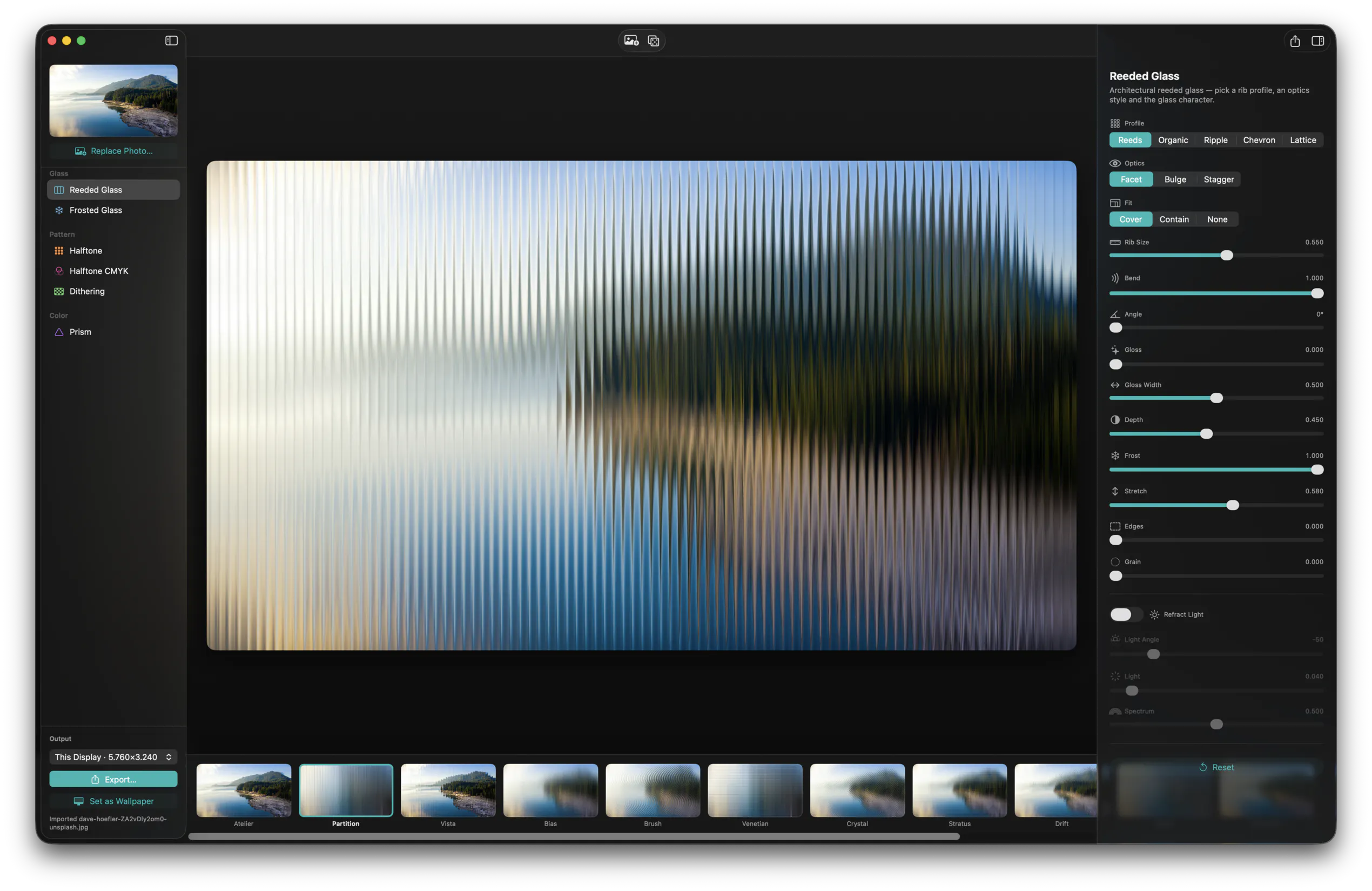Screen dimensions: 1372x891
Task: Click the share icon at top right
Action: tap(1295, 41)
